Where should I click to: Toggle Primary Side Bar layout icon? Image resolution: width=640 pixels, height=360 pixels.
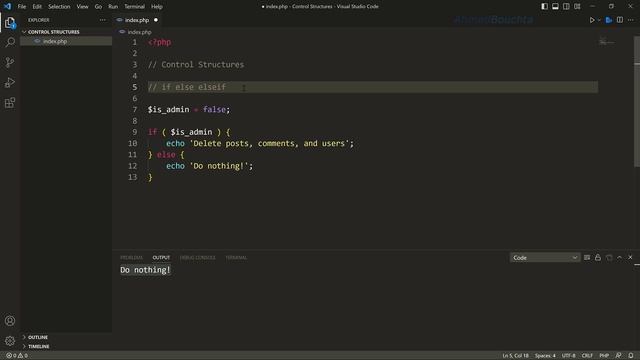click(544, 7)
